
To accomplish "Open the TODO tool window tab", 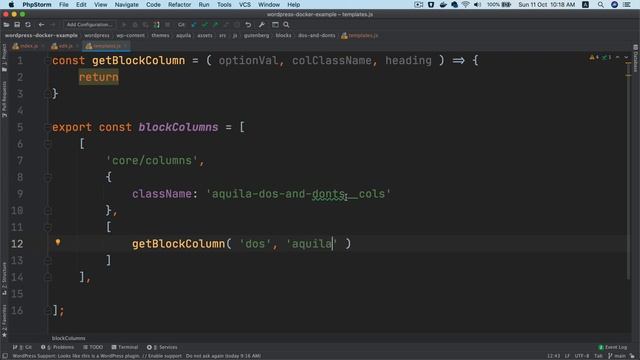I will [x=93, y=347].
